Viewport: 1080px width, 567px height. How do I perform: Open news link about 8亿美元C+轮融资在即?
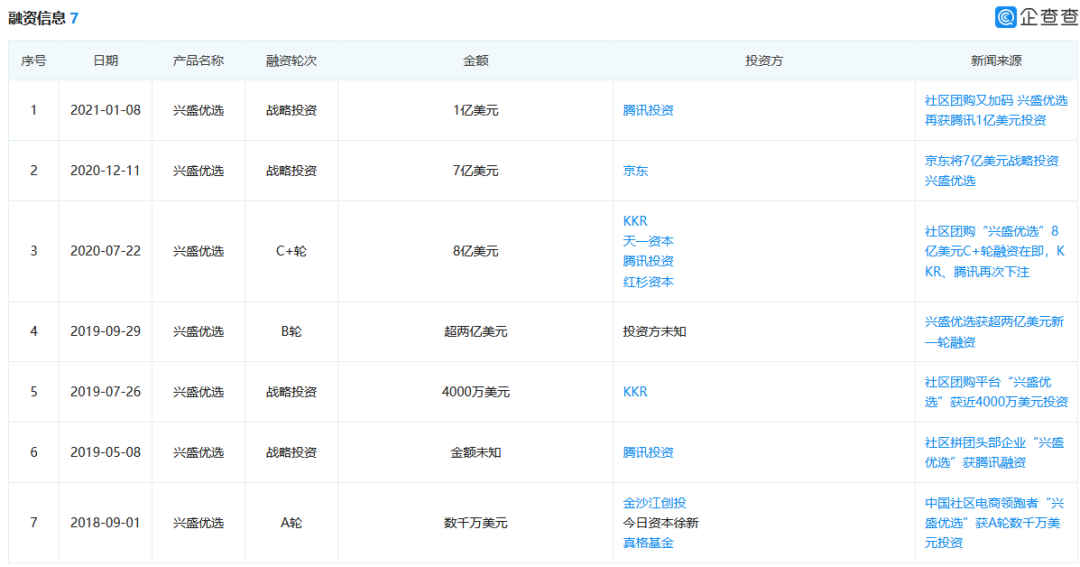(x=995, y=251)
